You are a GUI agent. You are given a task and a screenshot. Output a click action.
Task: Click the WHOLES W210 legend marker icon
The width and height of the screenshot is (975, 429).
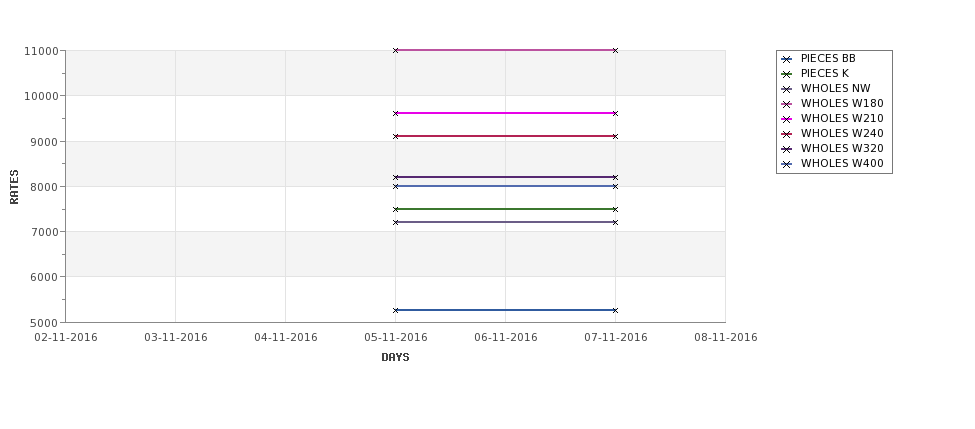click(787, 119)
